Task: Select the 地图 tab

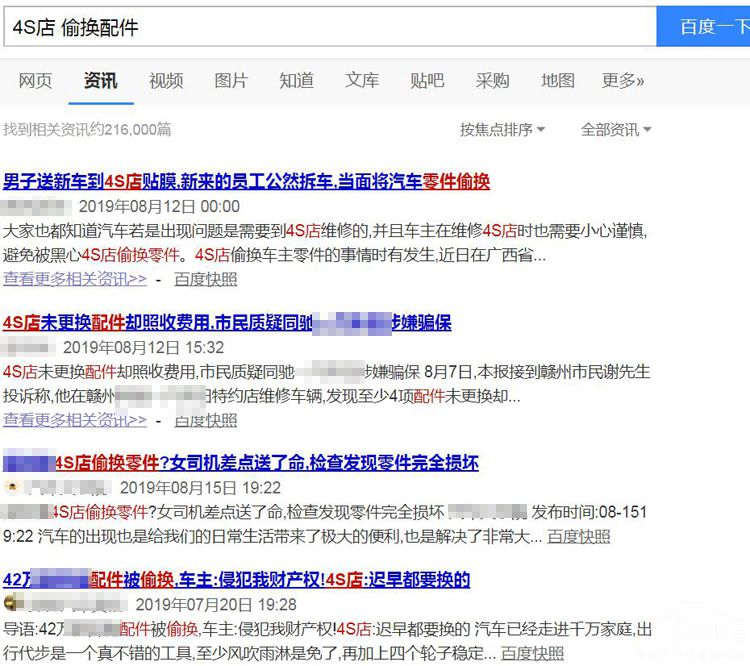Action: coord(558,81)
